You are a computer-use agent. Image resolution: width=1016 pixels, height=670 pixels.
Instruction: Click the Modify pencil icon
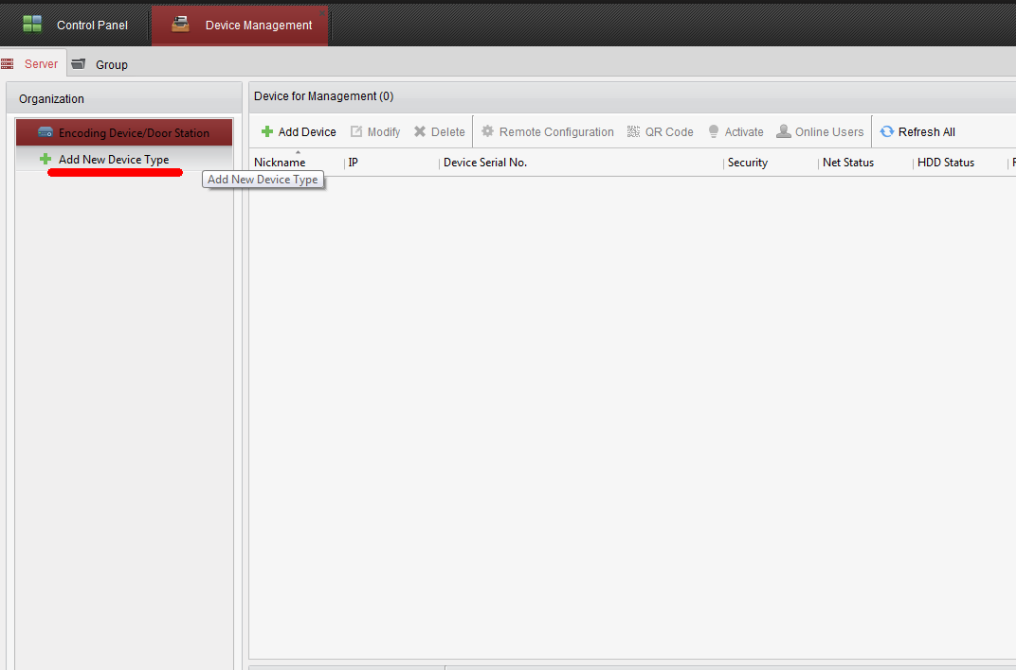coord(356,132)
